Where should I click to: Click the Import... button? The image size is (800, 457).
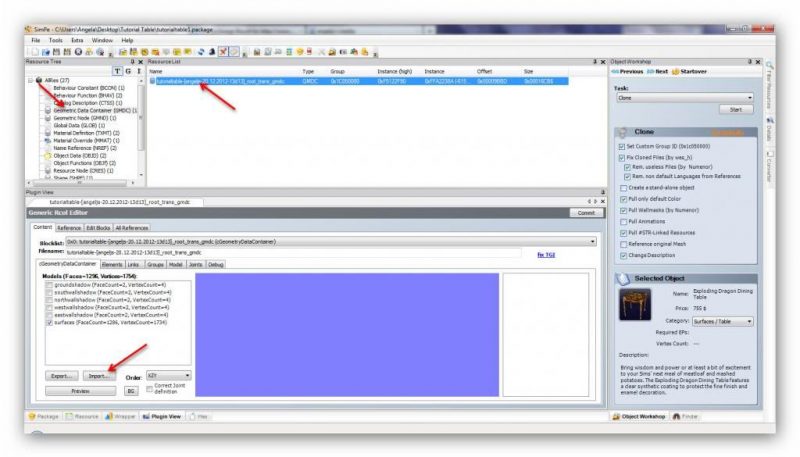99,376
